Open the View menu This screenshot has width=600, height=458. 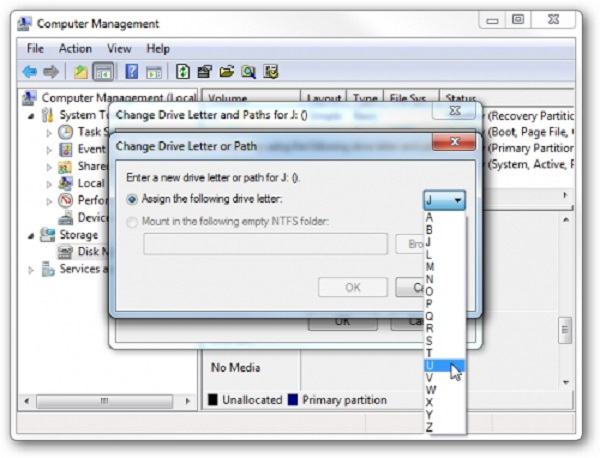pyautogui.click(x=119, y=48)
